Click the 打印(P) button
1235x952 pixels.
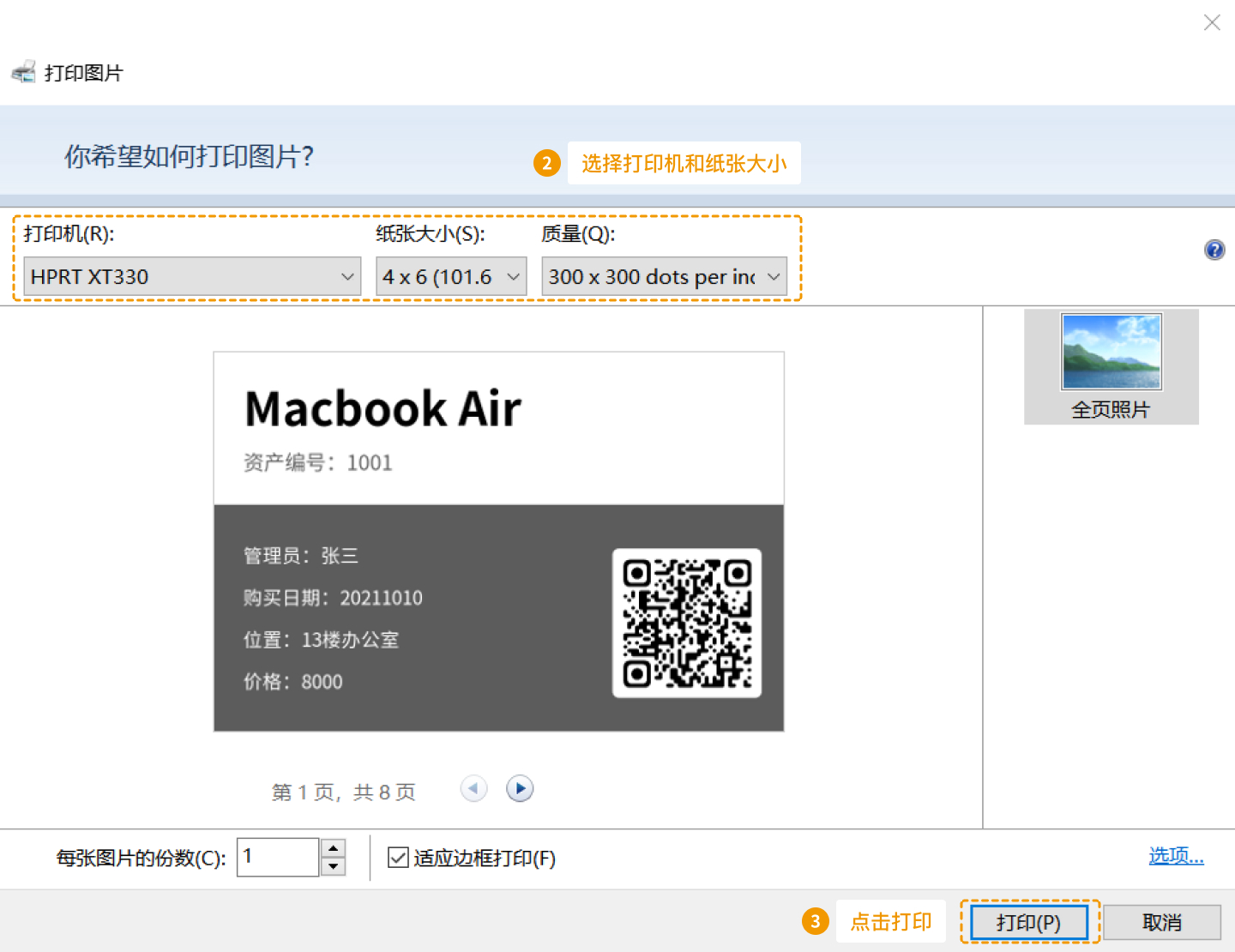click(1029, 922)
